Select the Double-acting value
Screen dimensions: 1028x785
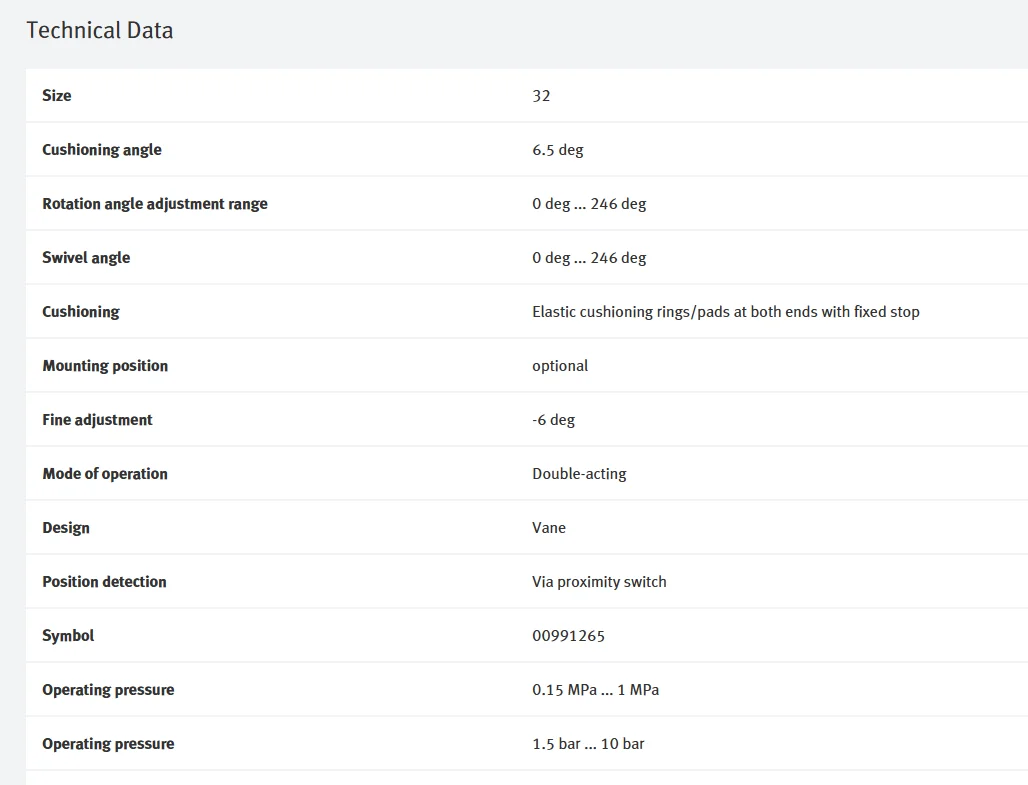pyautogui.click(x=579, y=474)
